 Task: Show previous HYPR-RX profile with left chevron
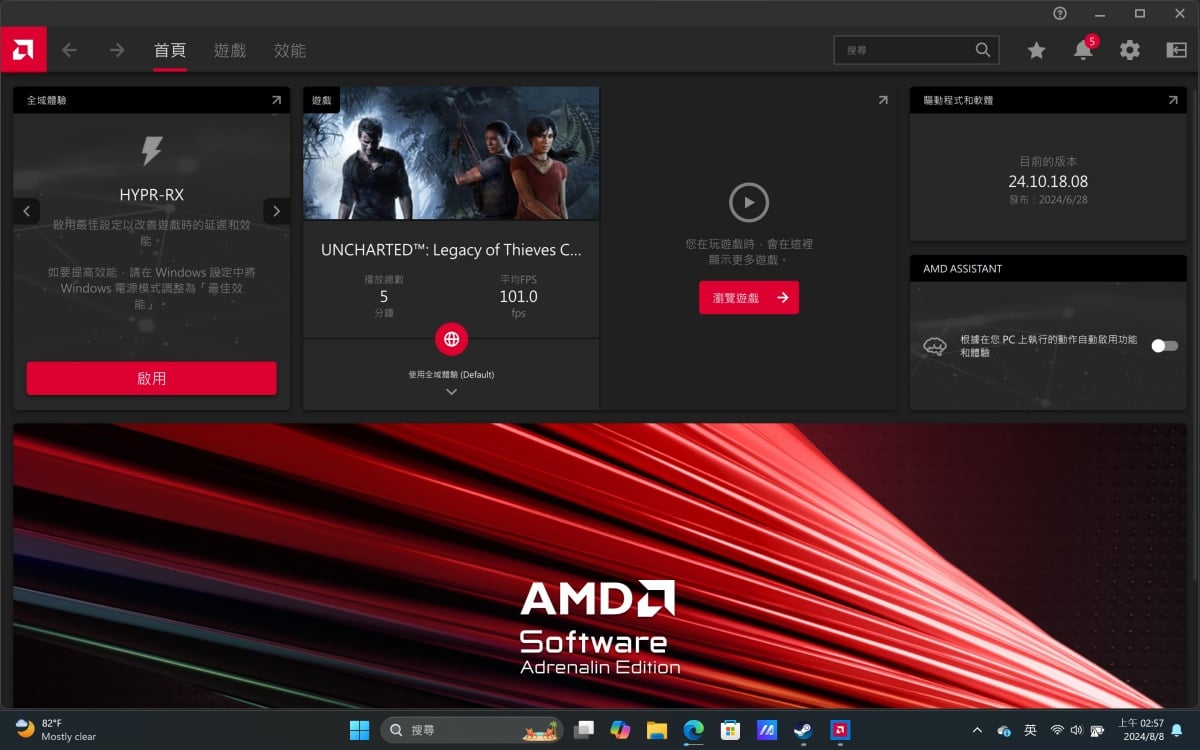click(28, 211)
